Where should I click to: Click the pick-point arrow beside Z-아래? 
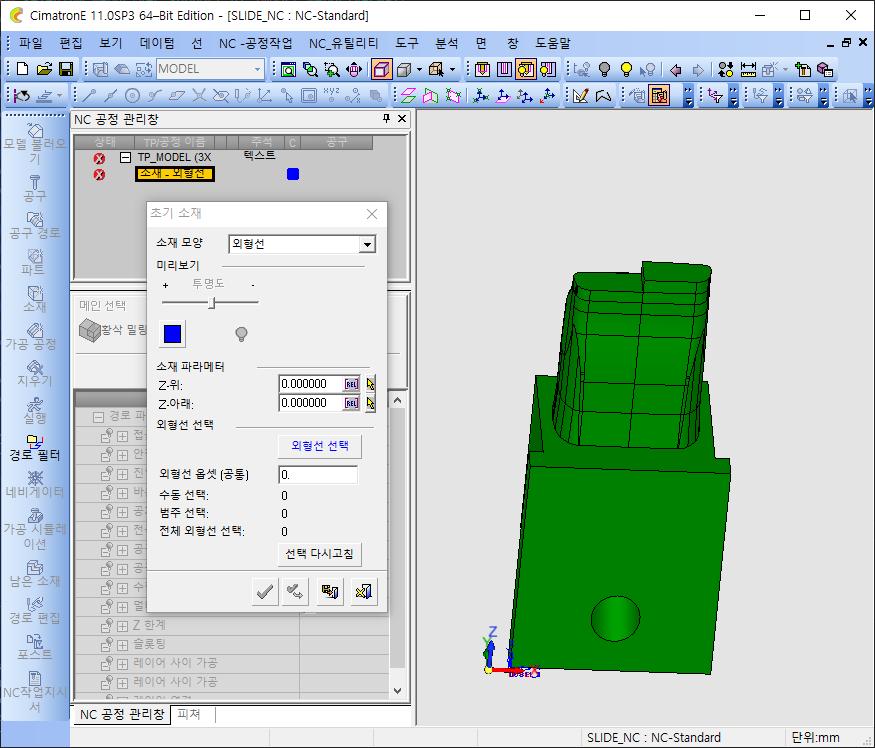click(x=370, y=403)
